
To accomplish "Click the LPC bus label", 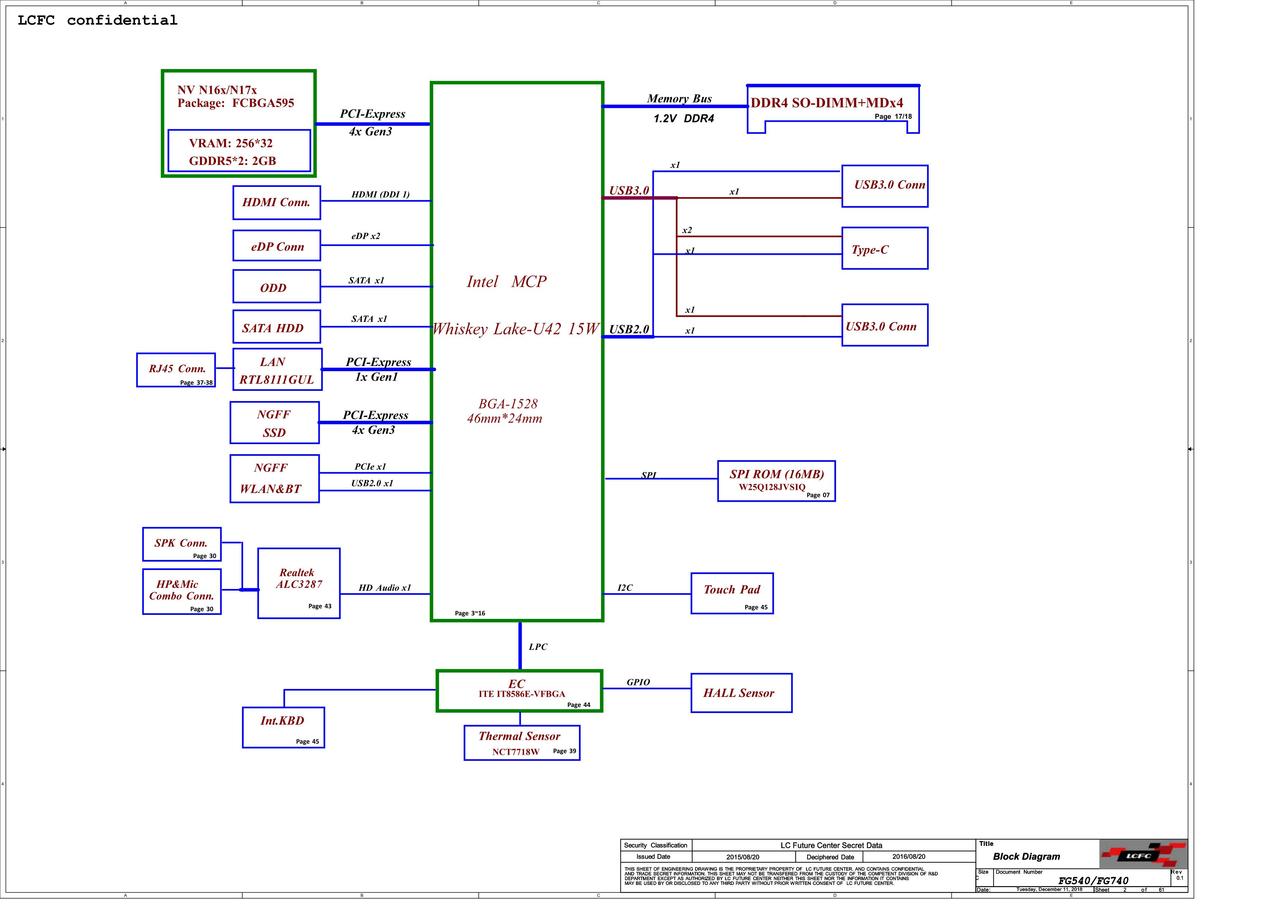I will click(x=538, y=647).
